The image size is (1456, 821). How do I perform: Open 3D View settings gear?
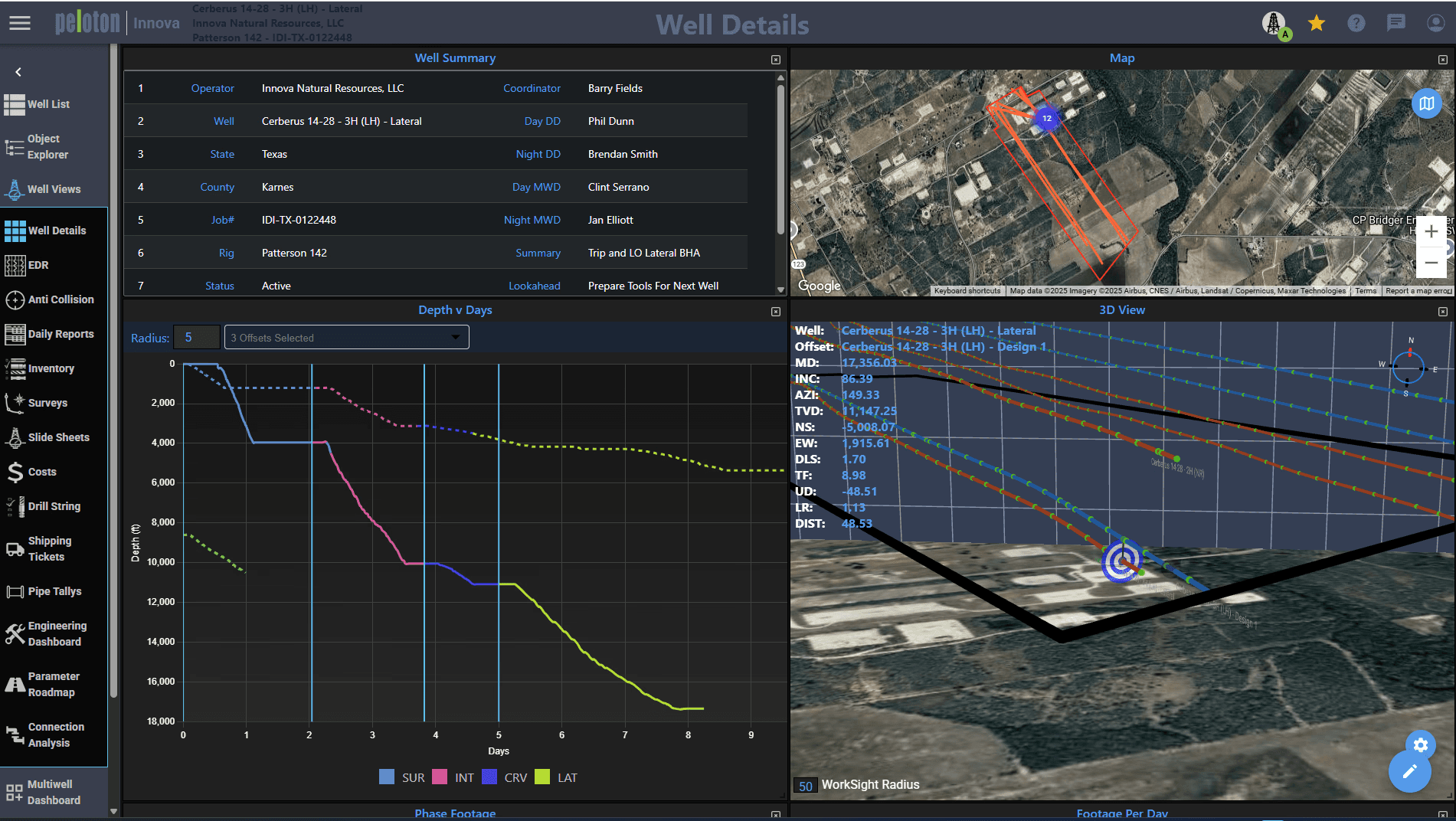(x=1420, y=744)
